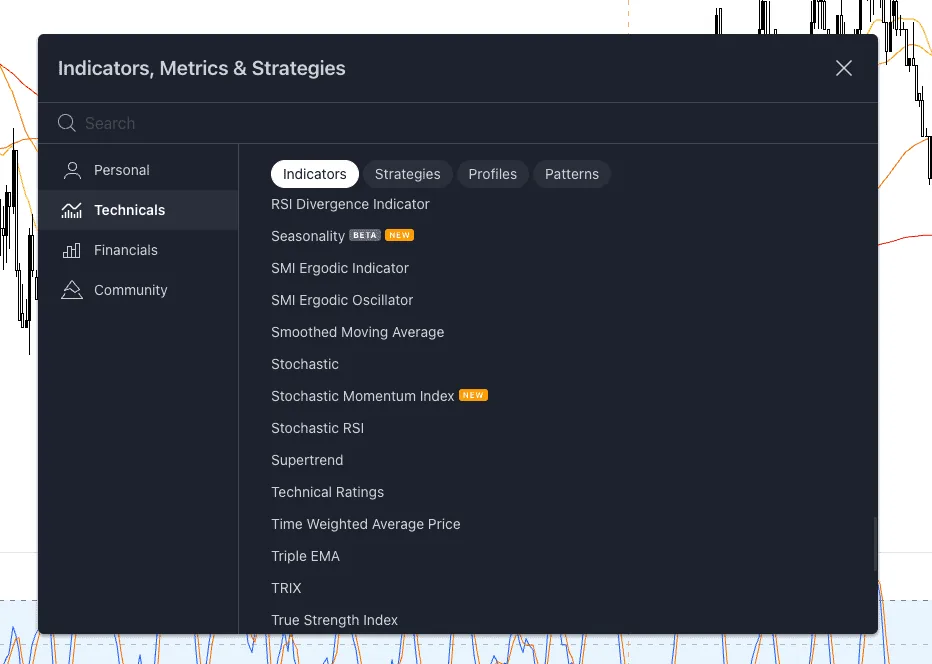
Task: Click the indicator list scrollbar thumb
Action: [875, 545]
